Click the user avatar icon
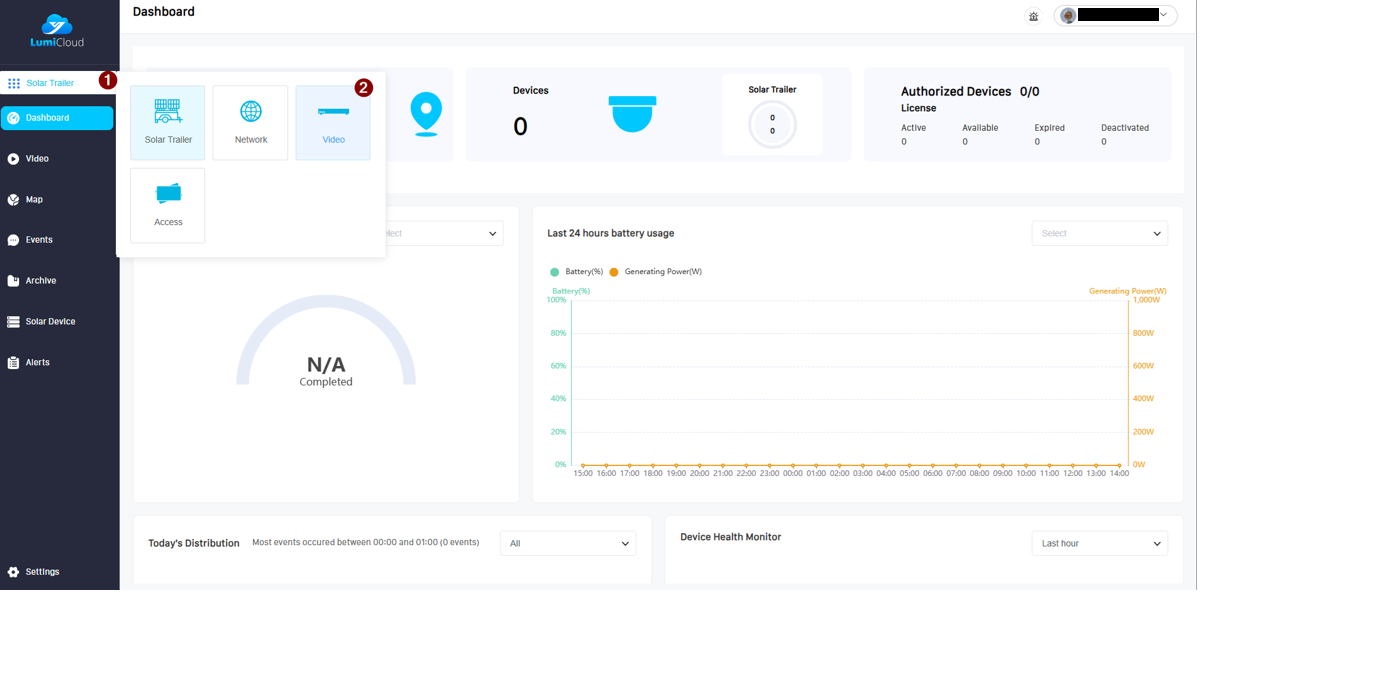Screen dimensions: 1396x686 pyautogui.click(x=1069, y=15)
